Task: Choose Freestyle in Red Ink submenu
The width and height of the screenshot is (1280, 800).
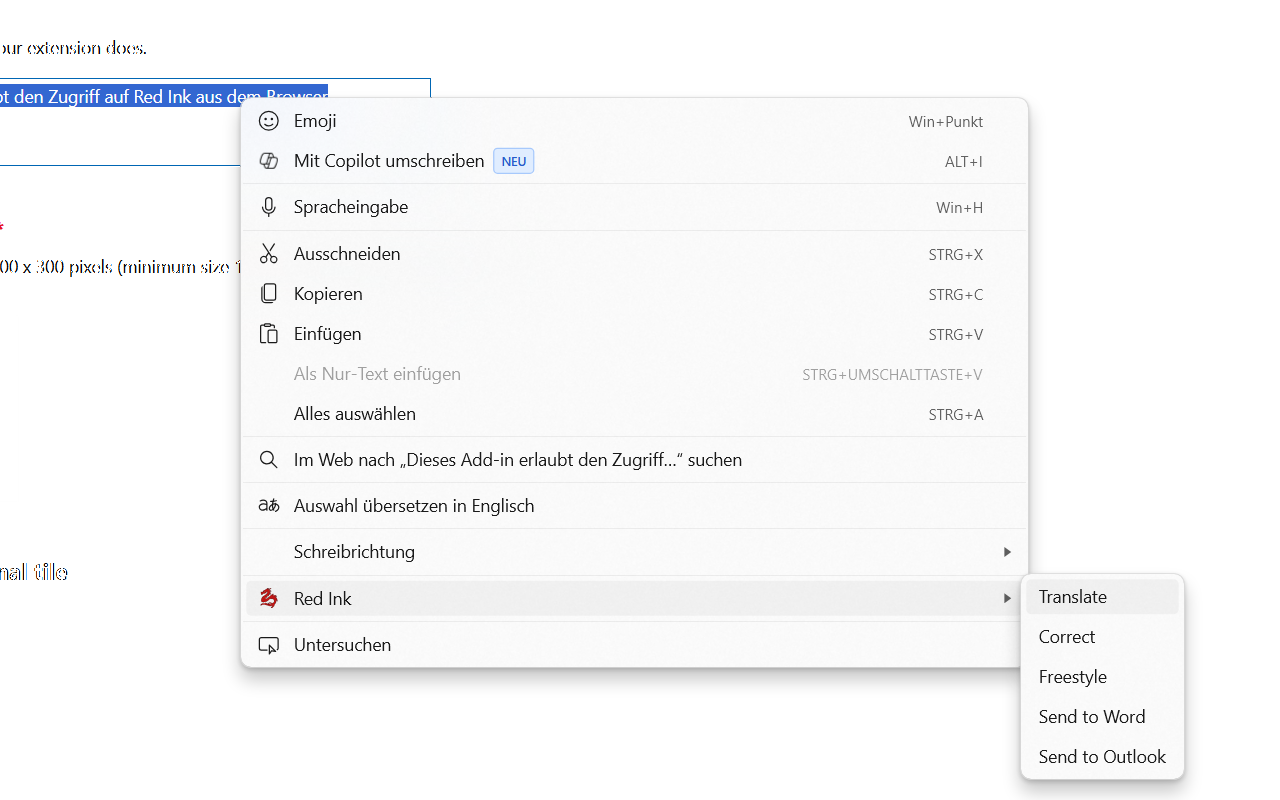Action: [x=1102, y=677]
